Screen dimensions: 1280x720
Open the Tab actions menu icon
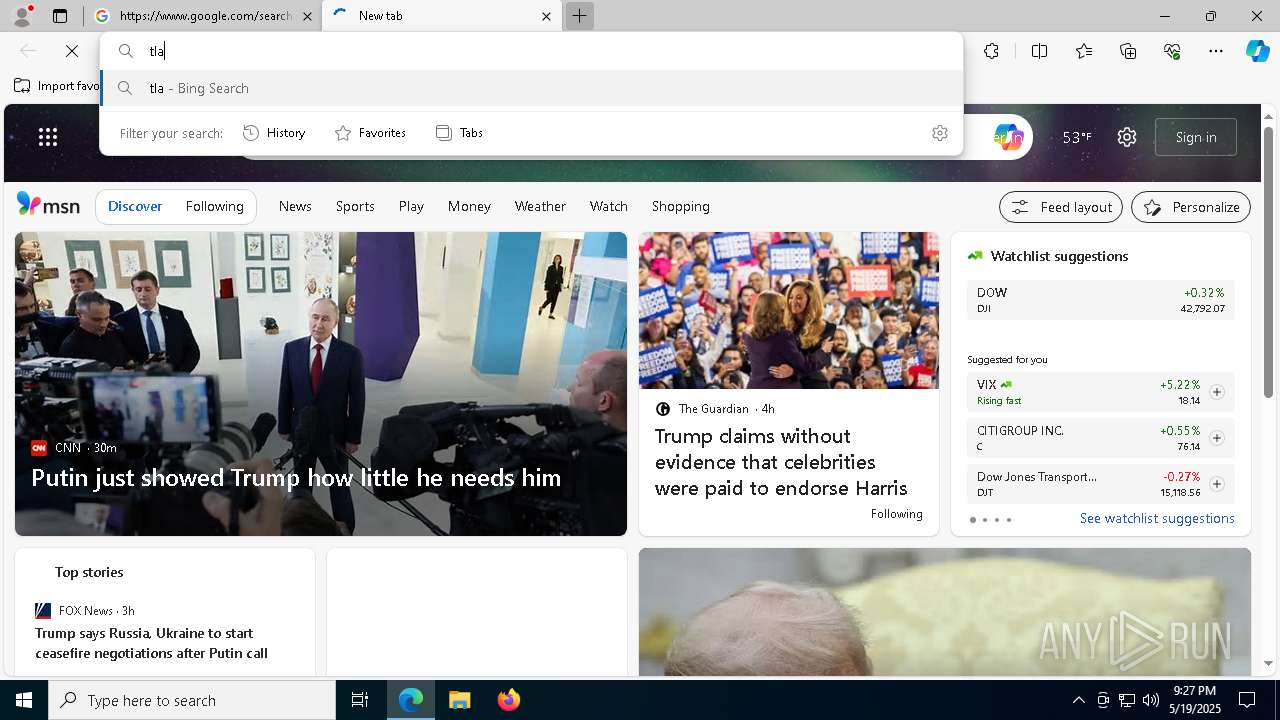click(60, 16)
